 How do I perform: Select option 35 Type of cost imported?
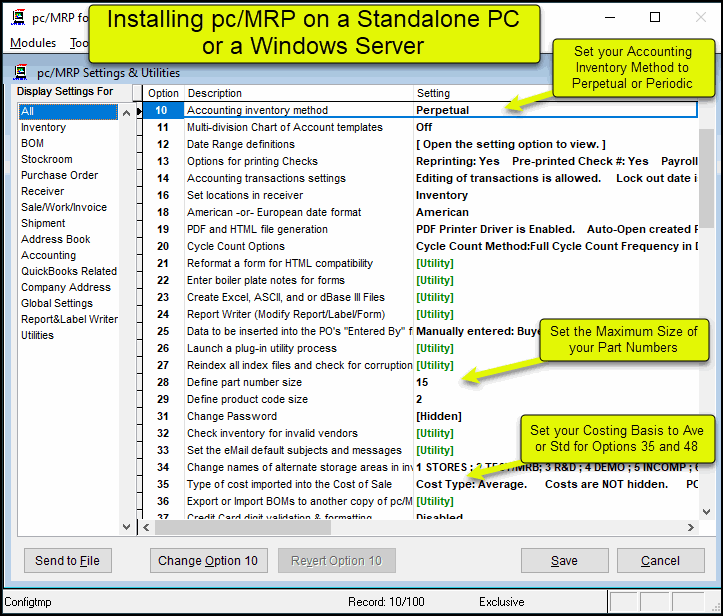tap(420, 485)
